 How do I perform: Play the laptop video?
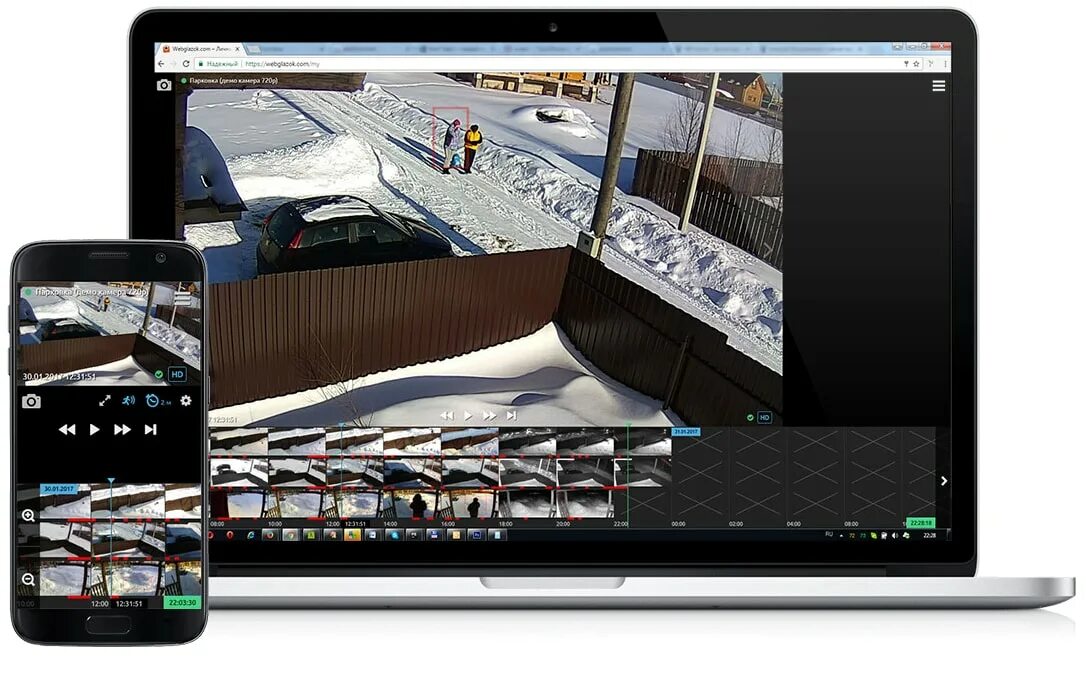(x=468, y=416)
